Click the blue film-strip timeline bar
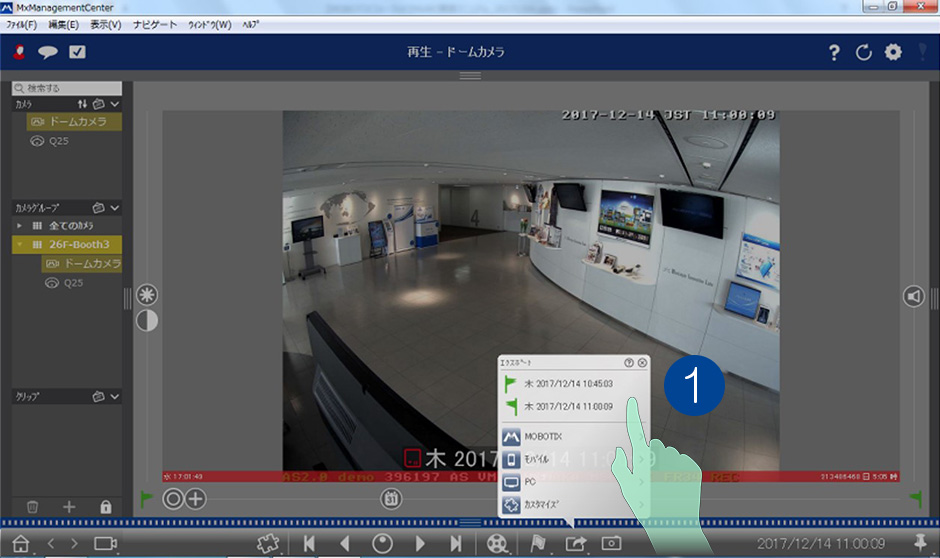The width and height of the screenshot is (940, 558). [x=470, y=523]
